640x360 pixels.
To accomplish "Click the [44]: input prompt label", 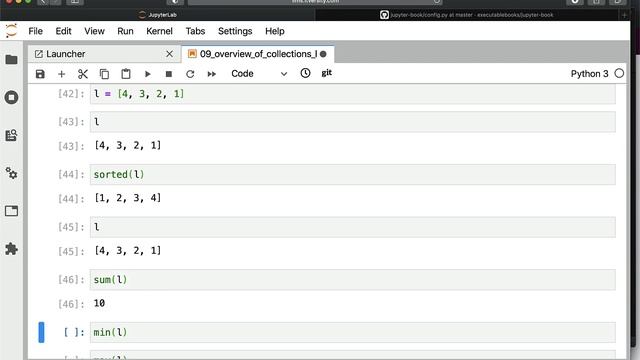I will 71,174.
